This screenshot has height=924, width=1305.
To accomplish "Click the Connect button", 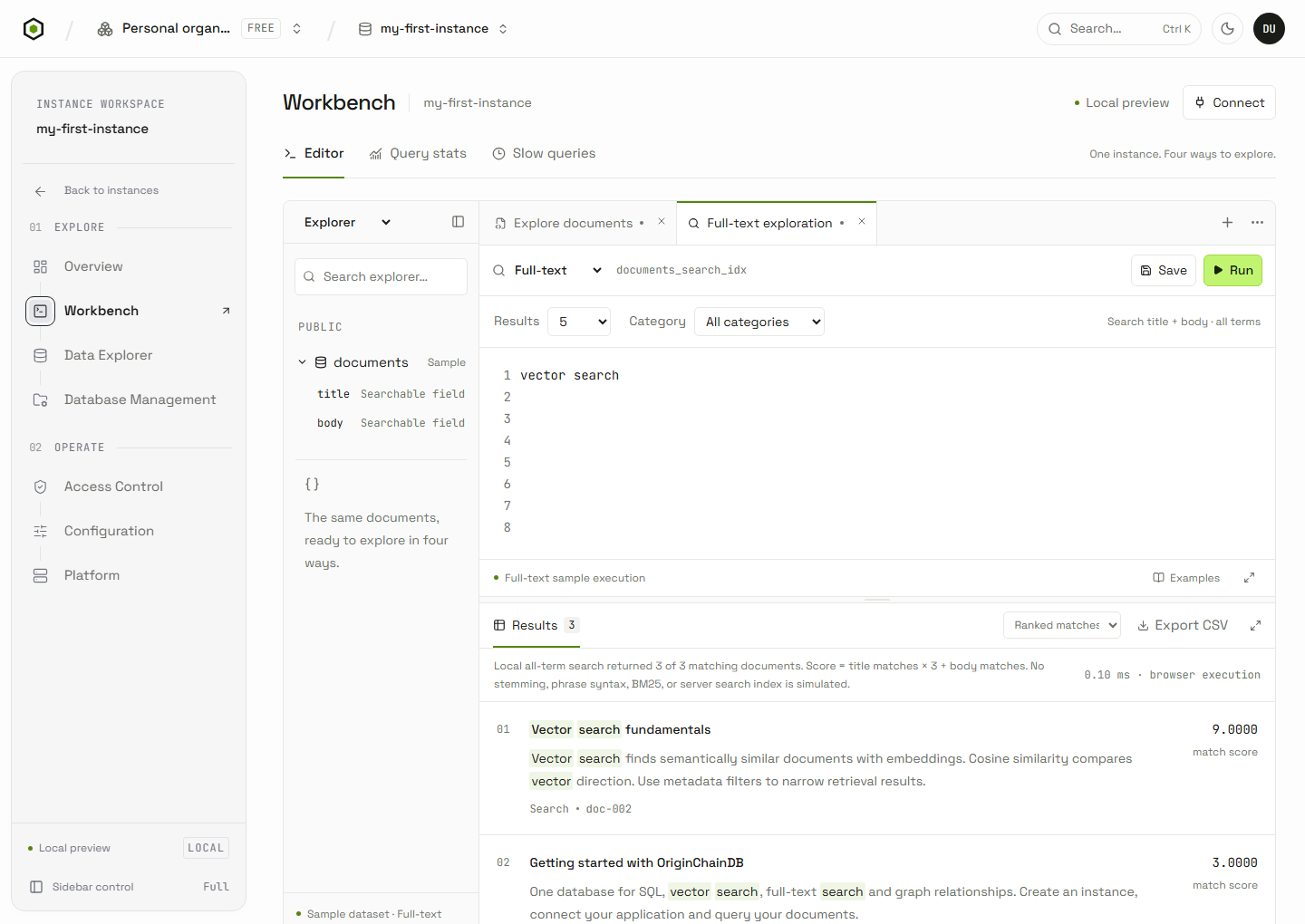I will pyautogui.click(x=1229, y=102).
